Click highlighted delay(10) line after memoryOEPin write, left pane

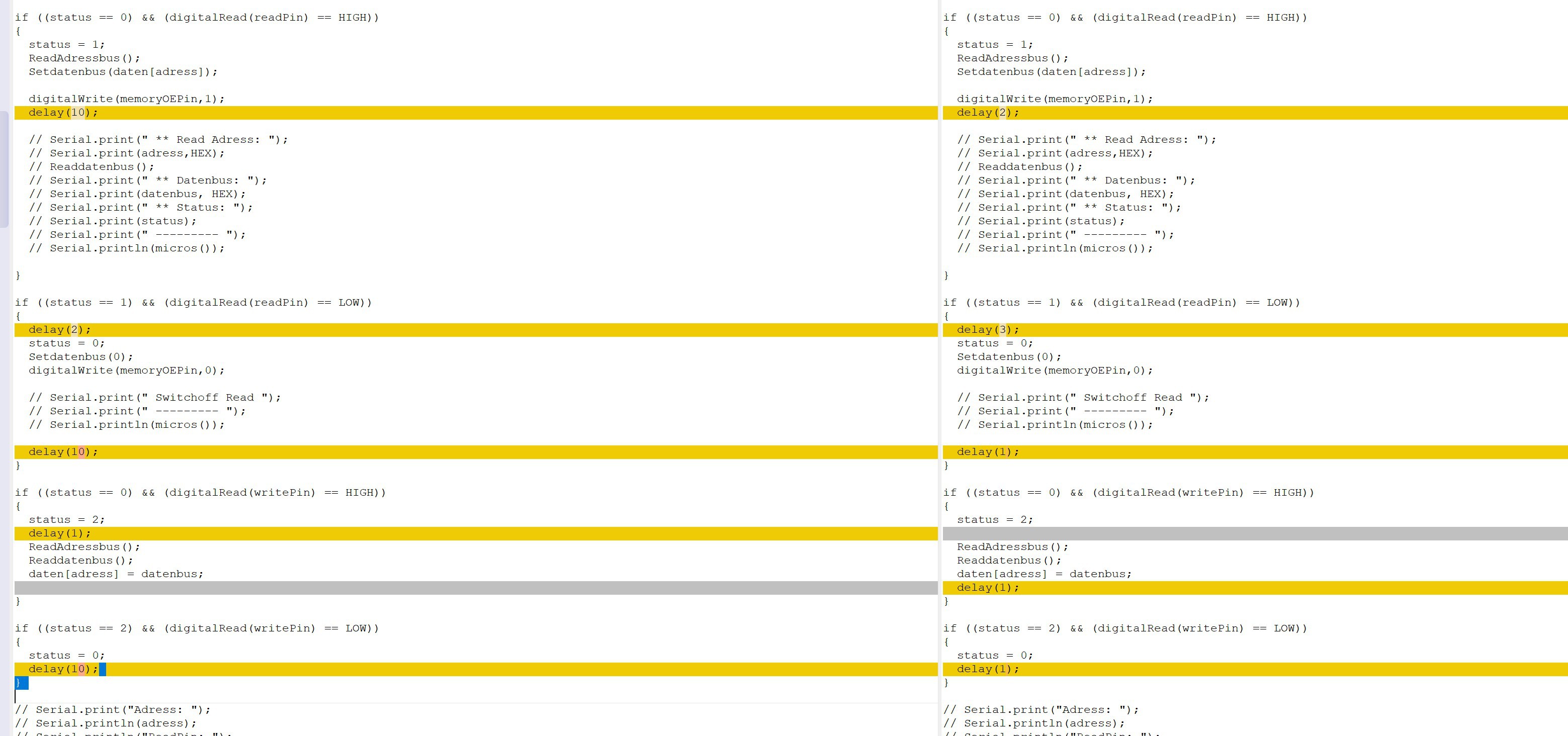point(63,113)
